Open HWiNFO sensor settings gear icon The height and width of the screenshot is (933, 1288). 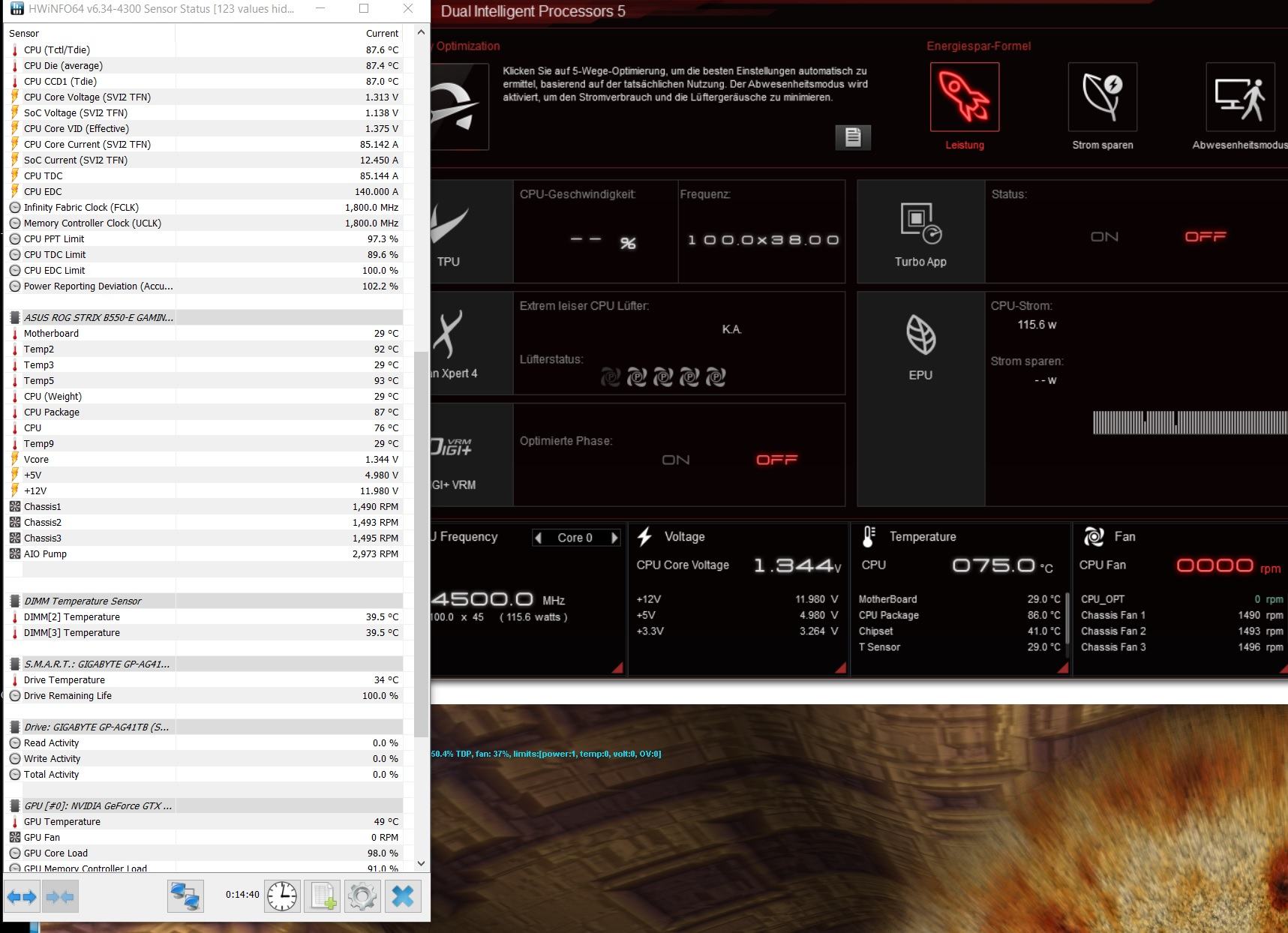362,896
